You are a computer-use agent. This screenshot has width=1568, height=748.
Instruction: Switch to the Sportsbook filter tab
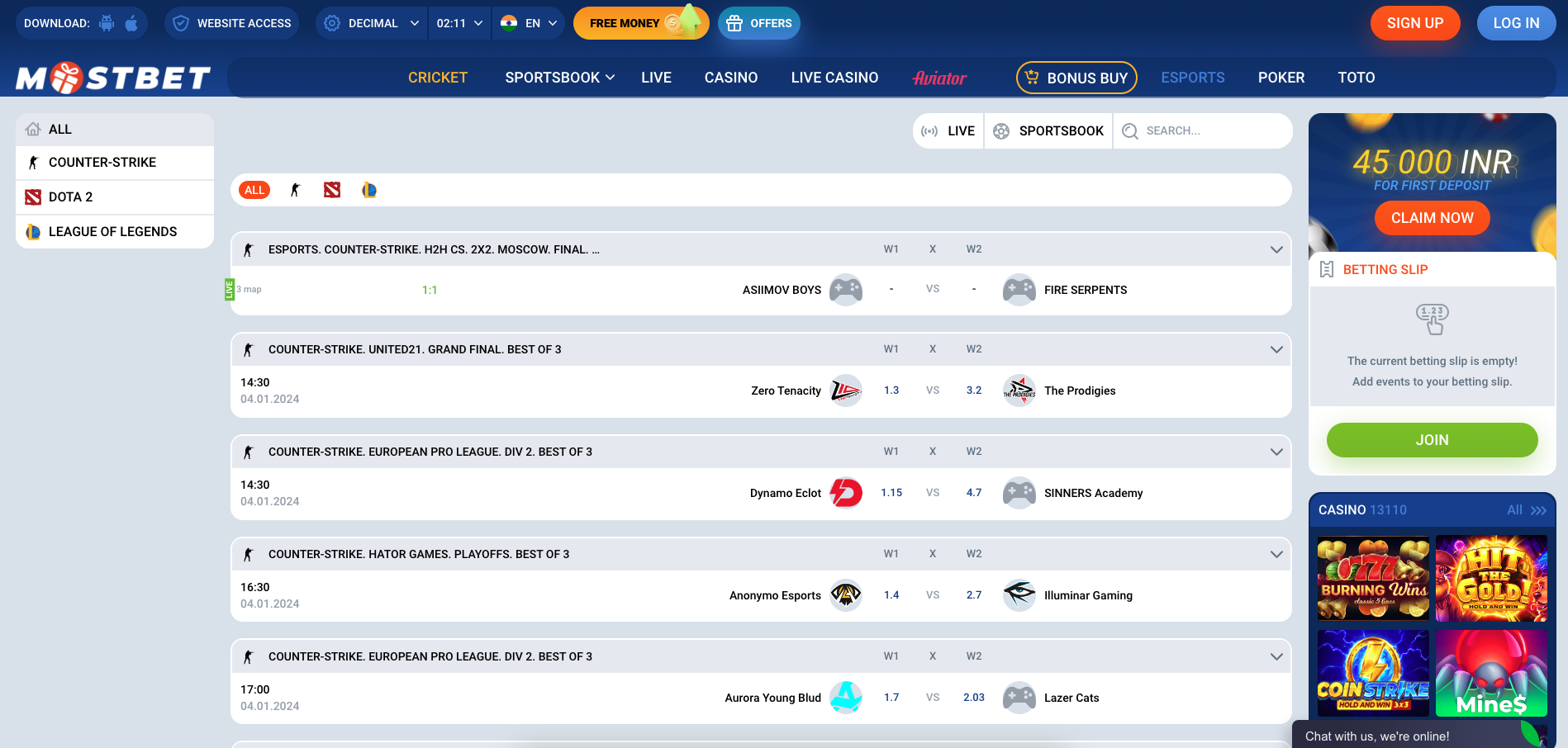[x=1048, y=131]
